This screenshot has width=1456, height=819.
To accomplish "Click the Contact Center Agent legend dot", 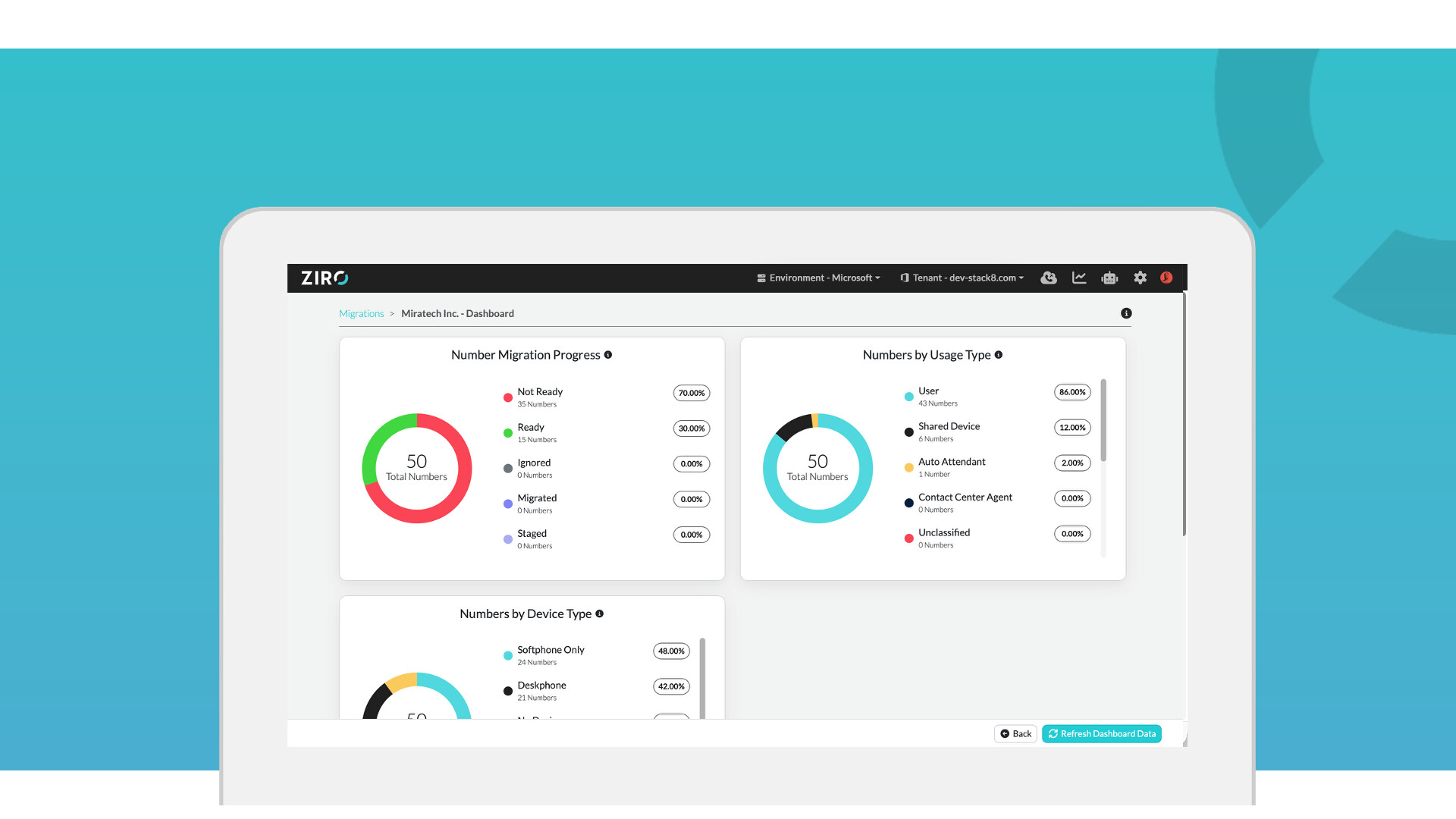I will point(908,503).
